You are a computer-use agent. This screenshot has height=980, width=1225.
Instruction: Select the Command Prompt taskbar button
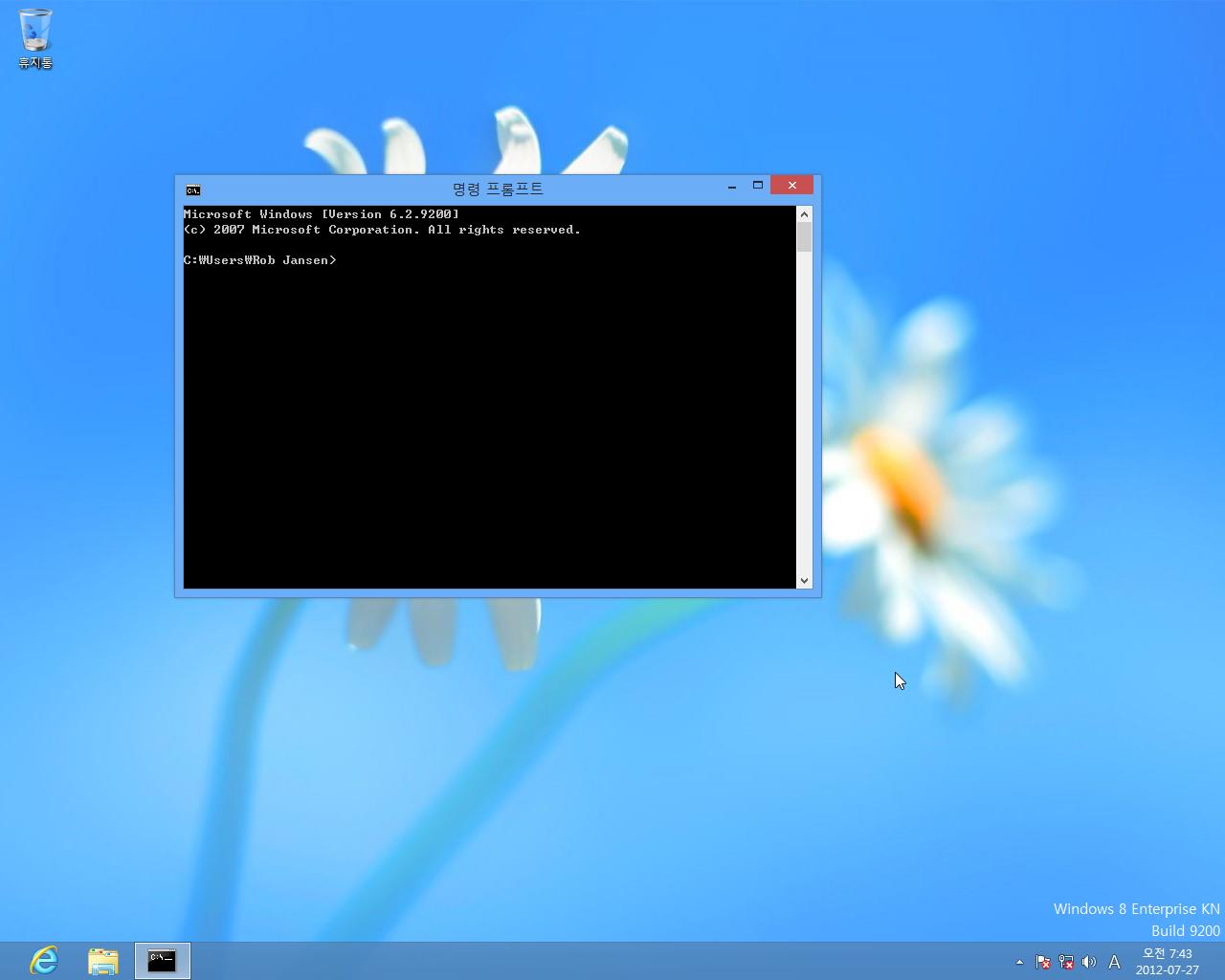tap(163, 960)
